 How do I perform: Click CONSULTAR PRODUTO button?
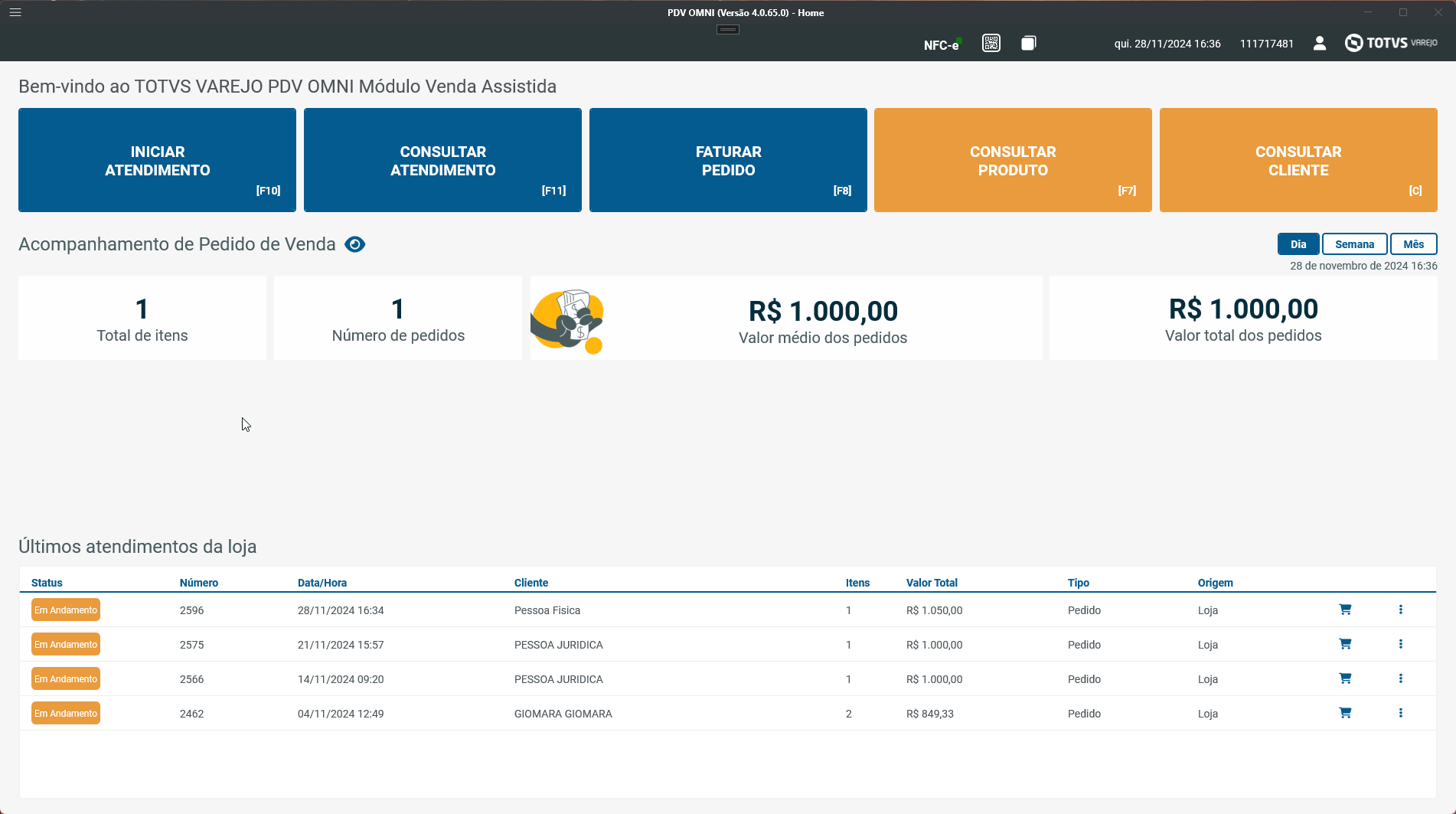tap(1013, 160)
